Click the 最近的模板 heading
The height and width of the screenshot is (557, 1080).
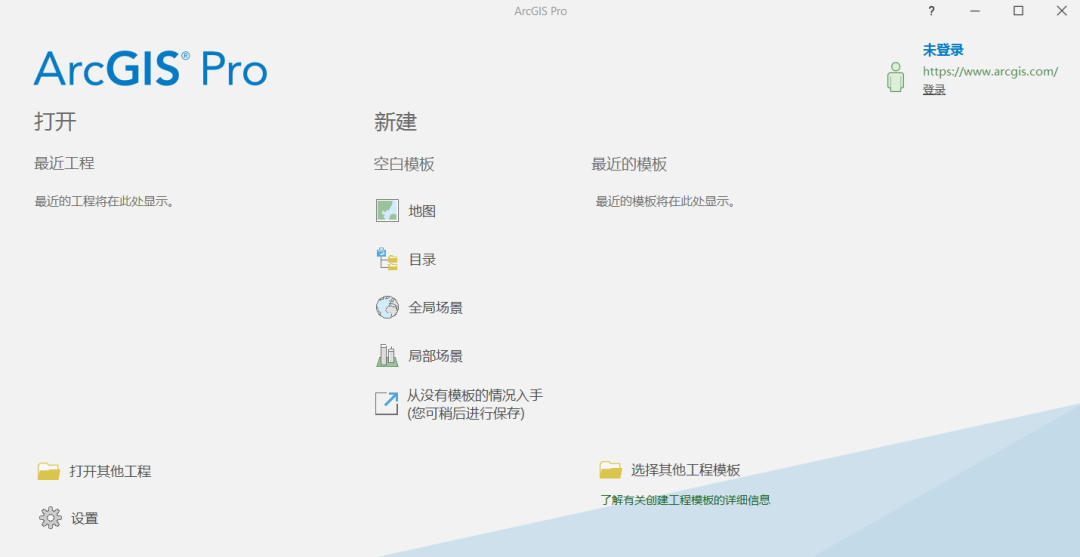629,165
